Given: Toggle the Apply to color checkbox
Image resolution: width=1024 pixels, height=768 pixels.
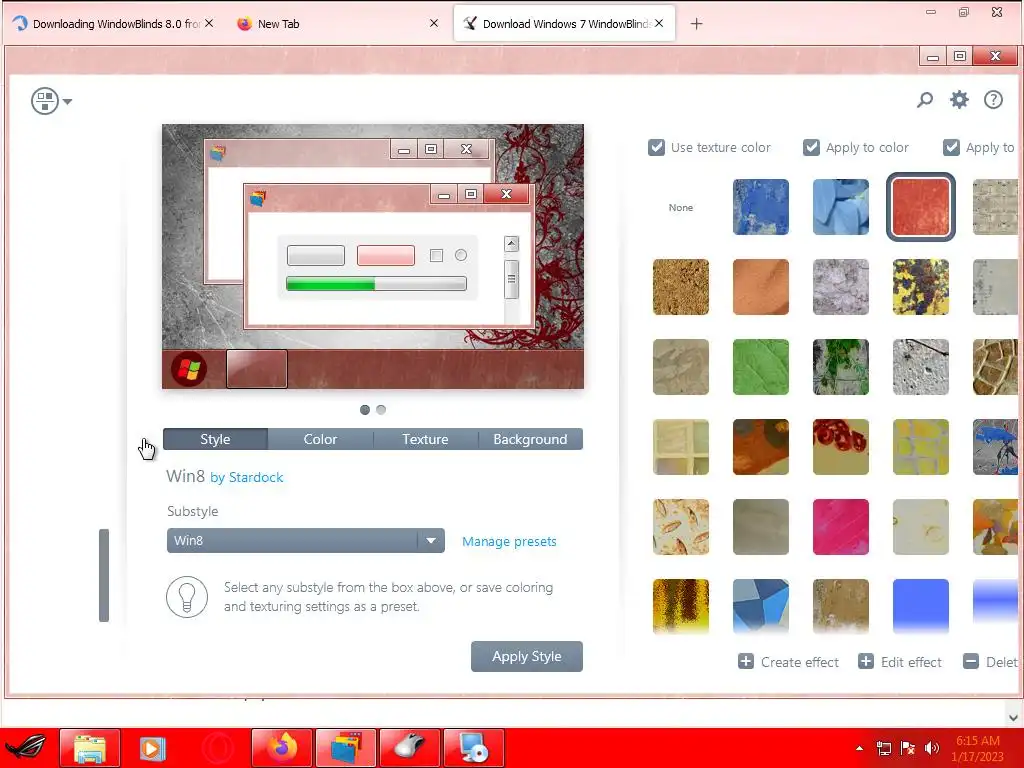Looking at the screenshot, I should point(811,148).
